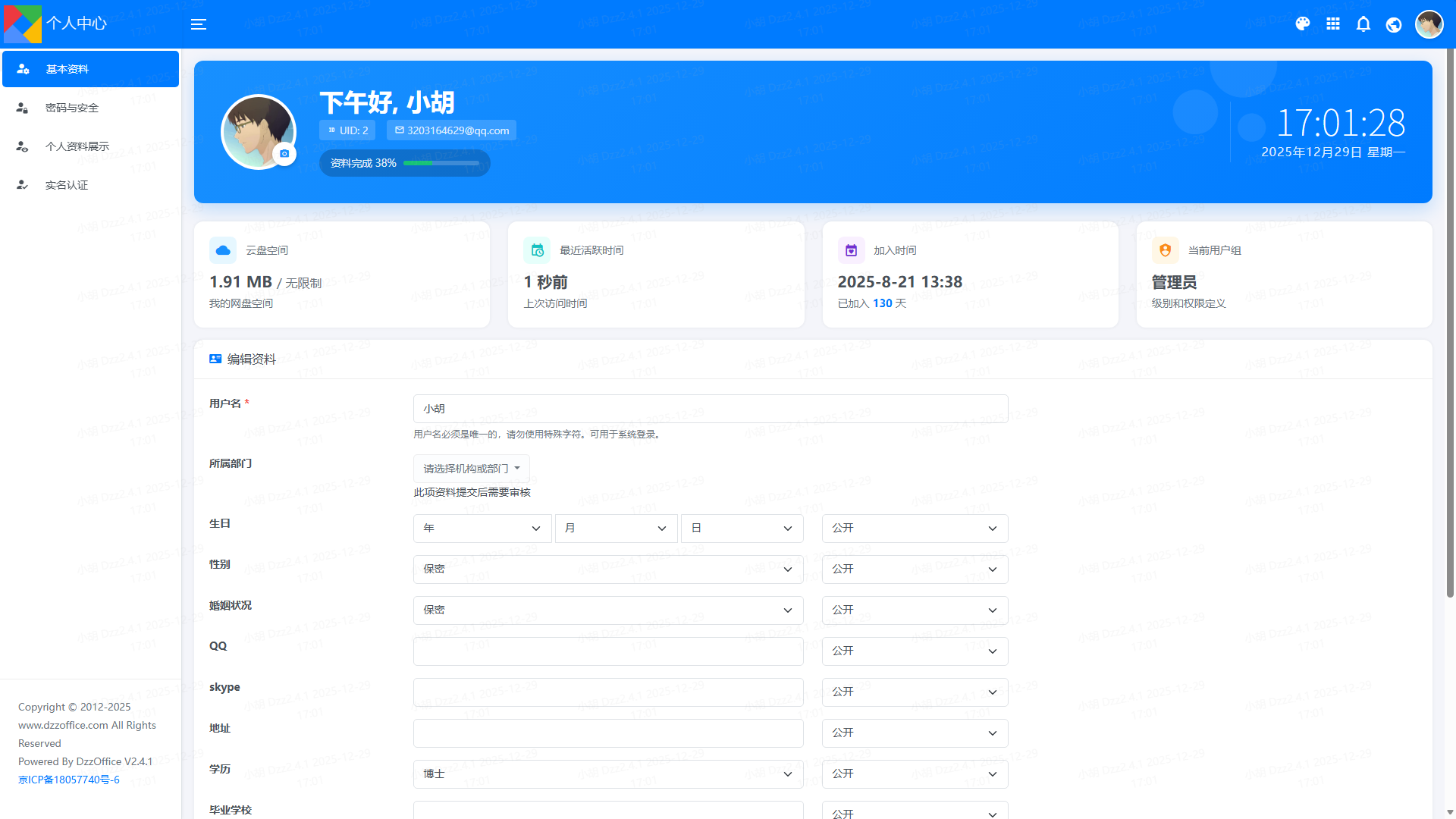Image resolution: width=1456 pixels, height=819 pixels.
Task: Click the 个人中心 header title
Action: point(77,24)
